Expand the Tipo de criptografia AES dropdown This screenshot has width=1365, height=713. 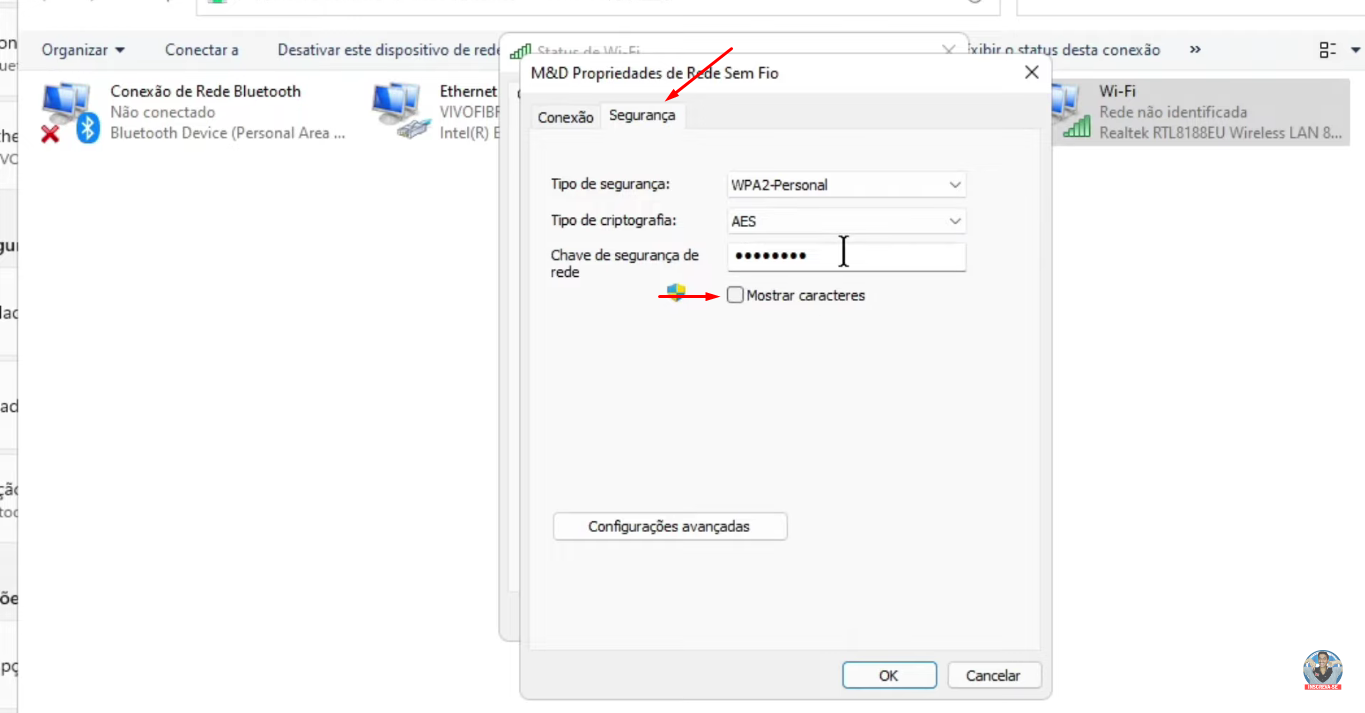[x=846, y=221]
